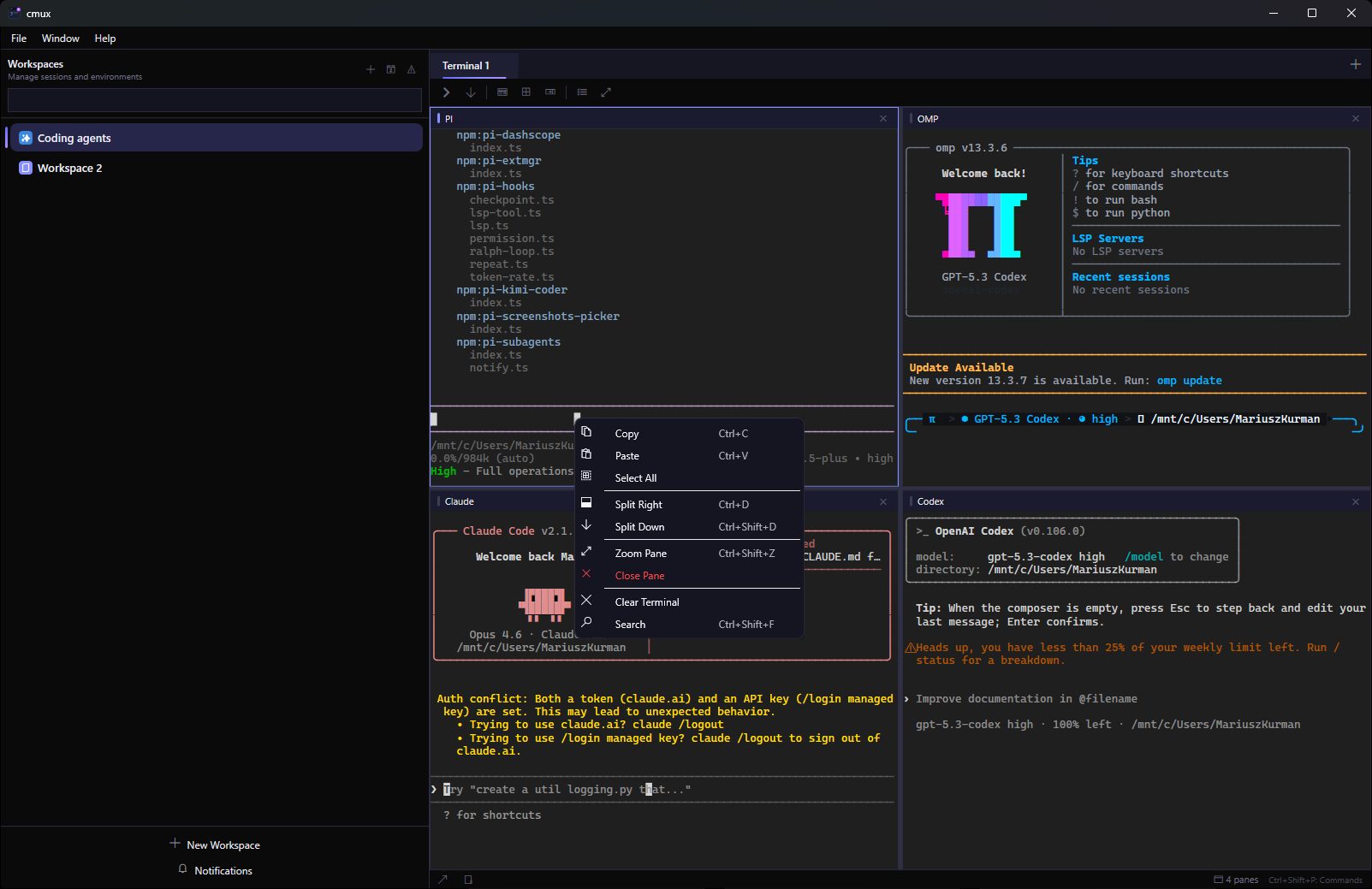The height and width of the screenshot is (889, 1372).
Task: Select Workspace 2 in the sidebar
Action: 215,168
